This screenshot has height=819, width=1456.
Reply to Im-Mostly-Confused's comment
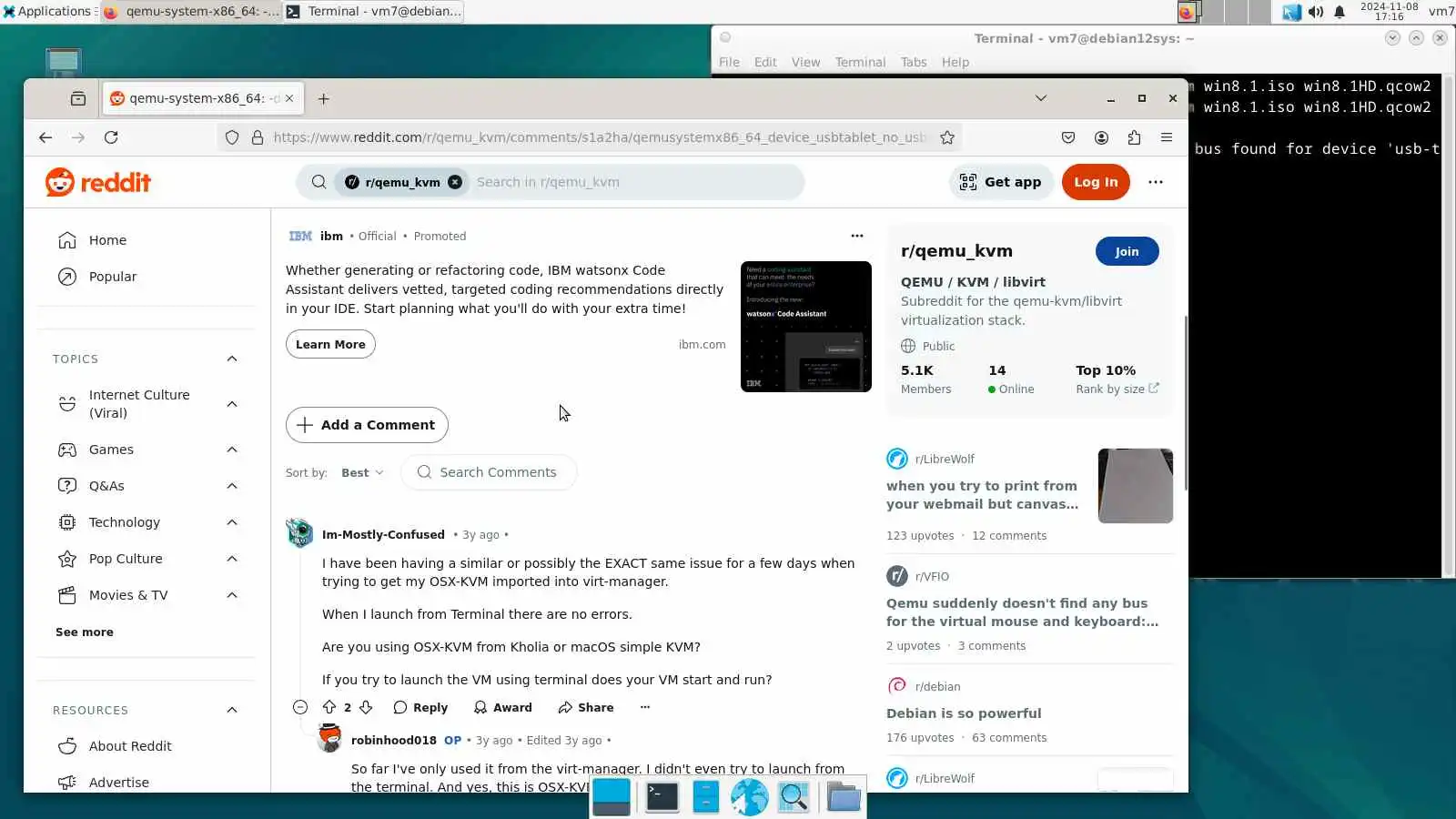click(420, 707)
